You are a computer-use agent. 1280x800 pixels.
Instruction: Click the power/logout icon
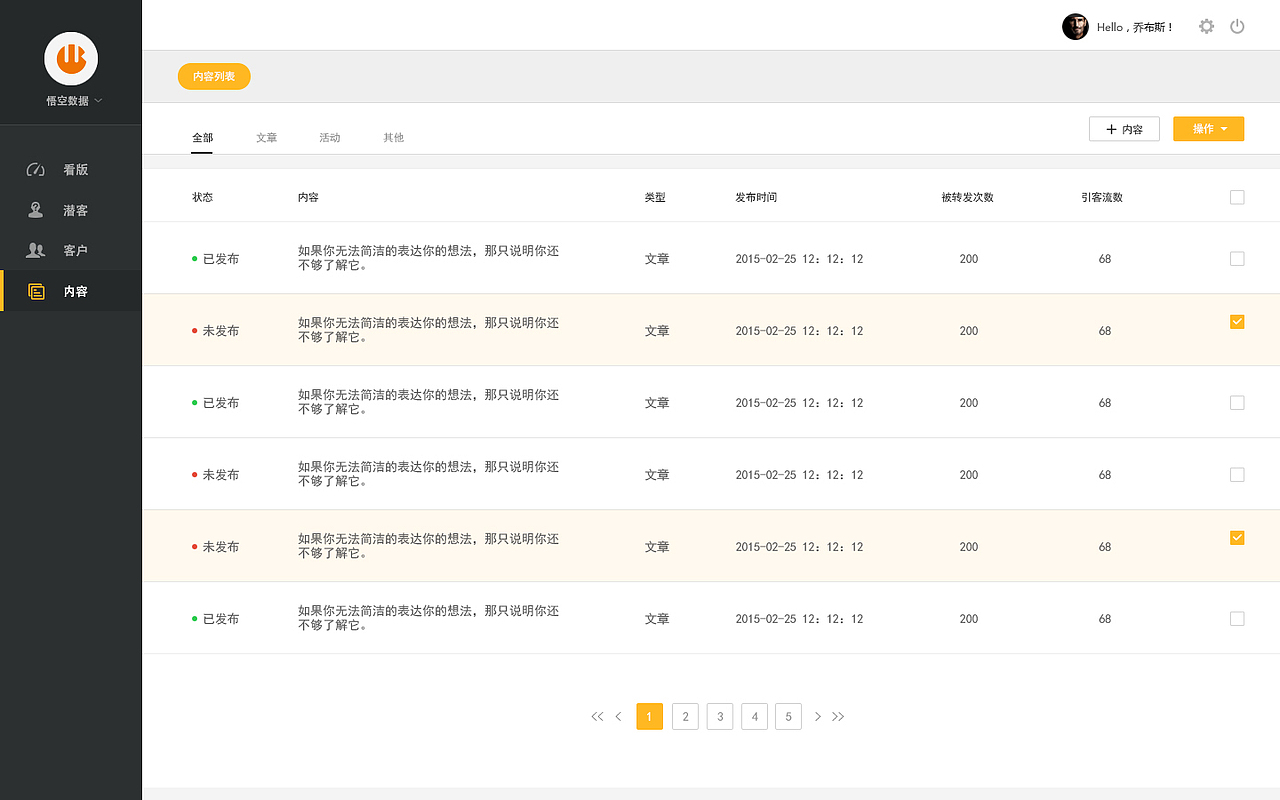coord(1237,26)
